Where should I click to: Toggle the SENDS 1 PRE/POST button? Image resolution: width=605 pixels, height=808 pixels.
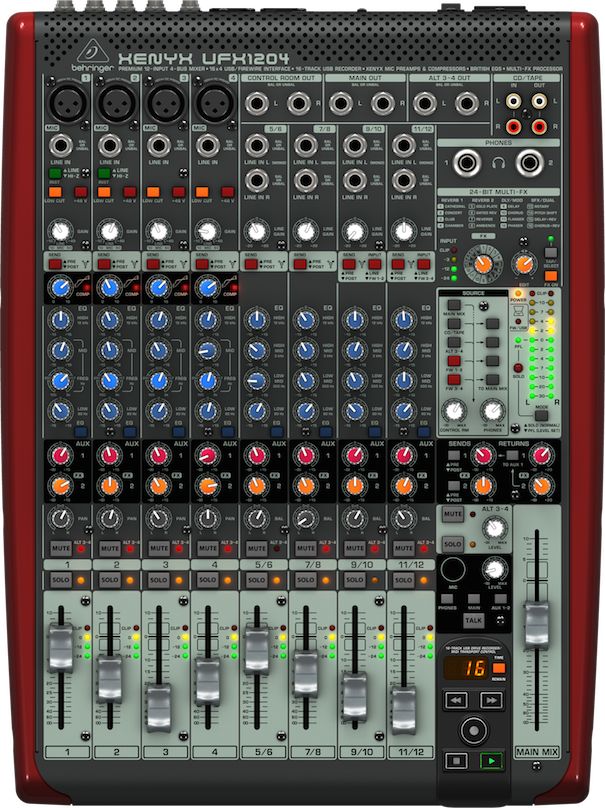point(454,456)
